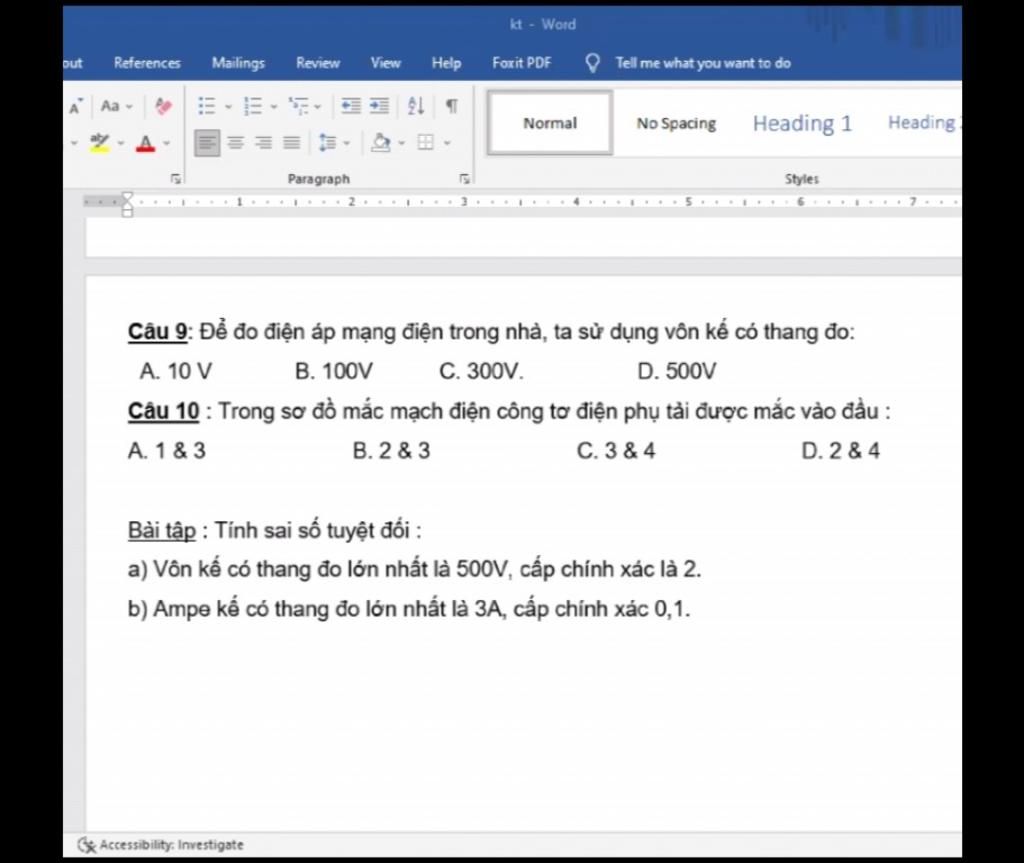Click answer 'C. 3 & 4' text
Viewport: 1024px width, 863px height.
[616, 451]
